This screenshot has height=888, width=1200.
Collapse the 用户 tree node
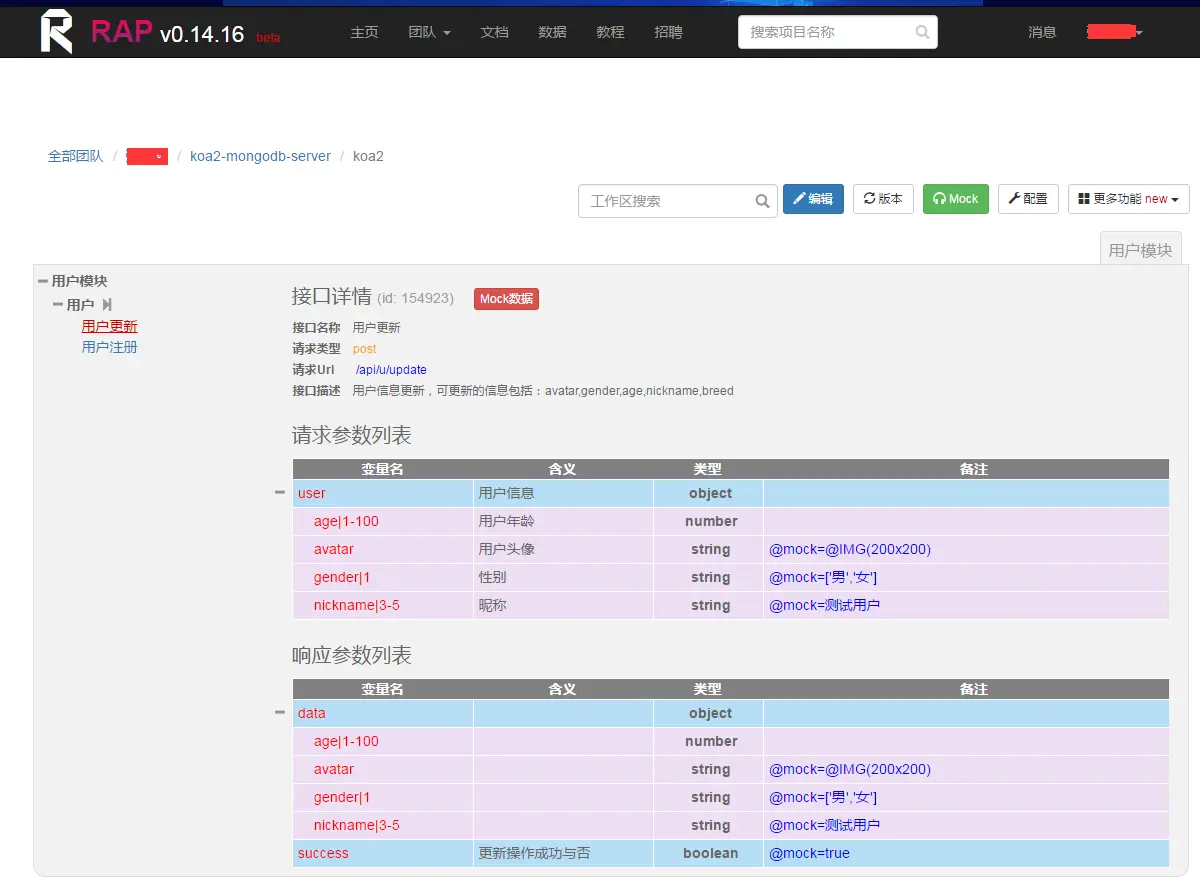58,304
